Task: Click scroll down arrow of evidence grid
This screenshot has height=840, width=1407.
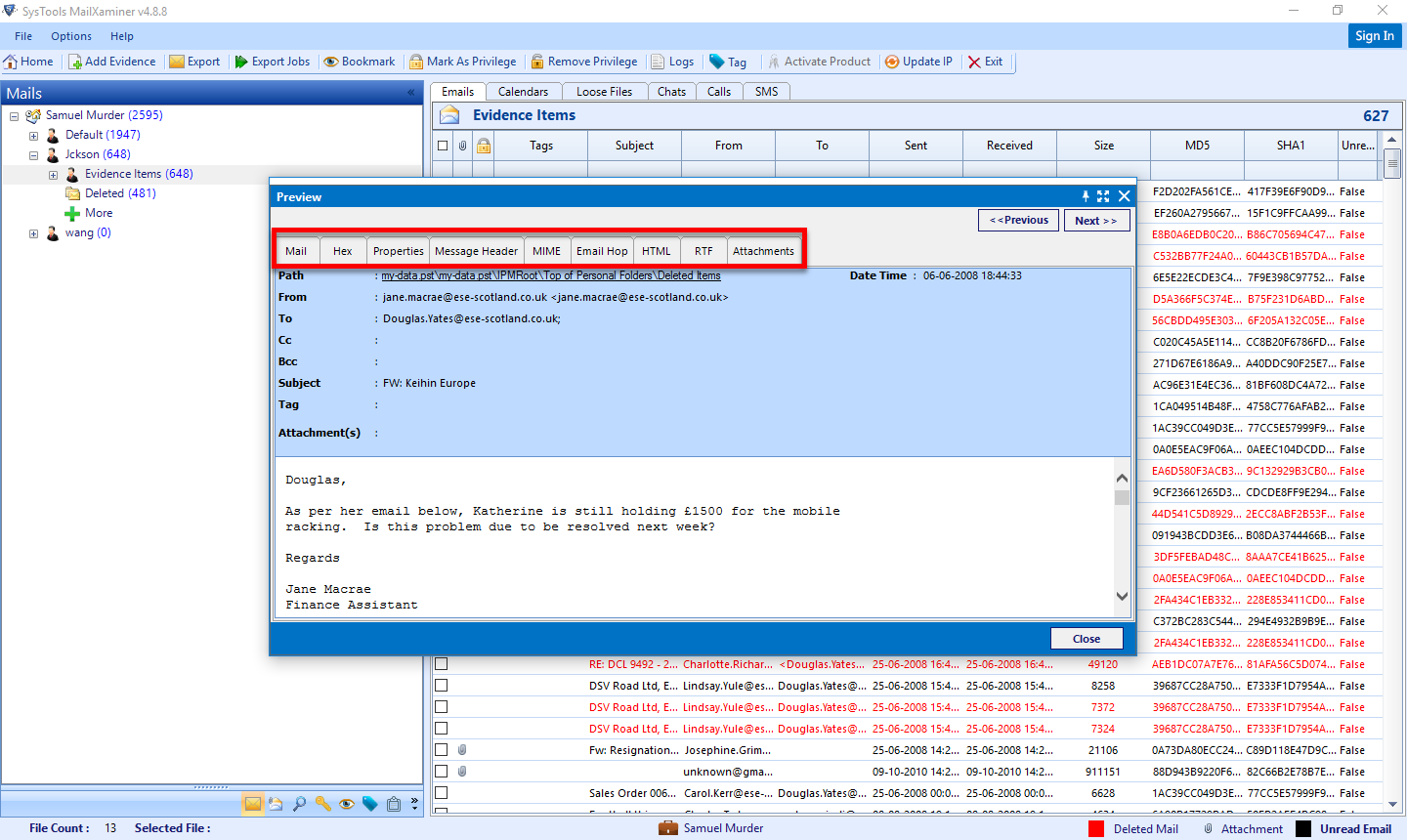Action: pos(1393,804)
